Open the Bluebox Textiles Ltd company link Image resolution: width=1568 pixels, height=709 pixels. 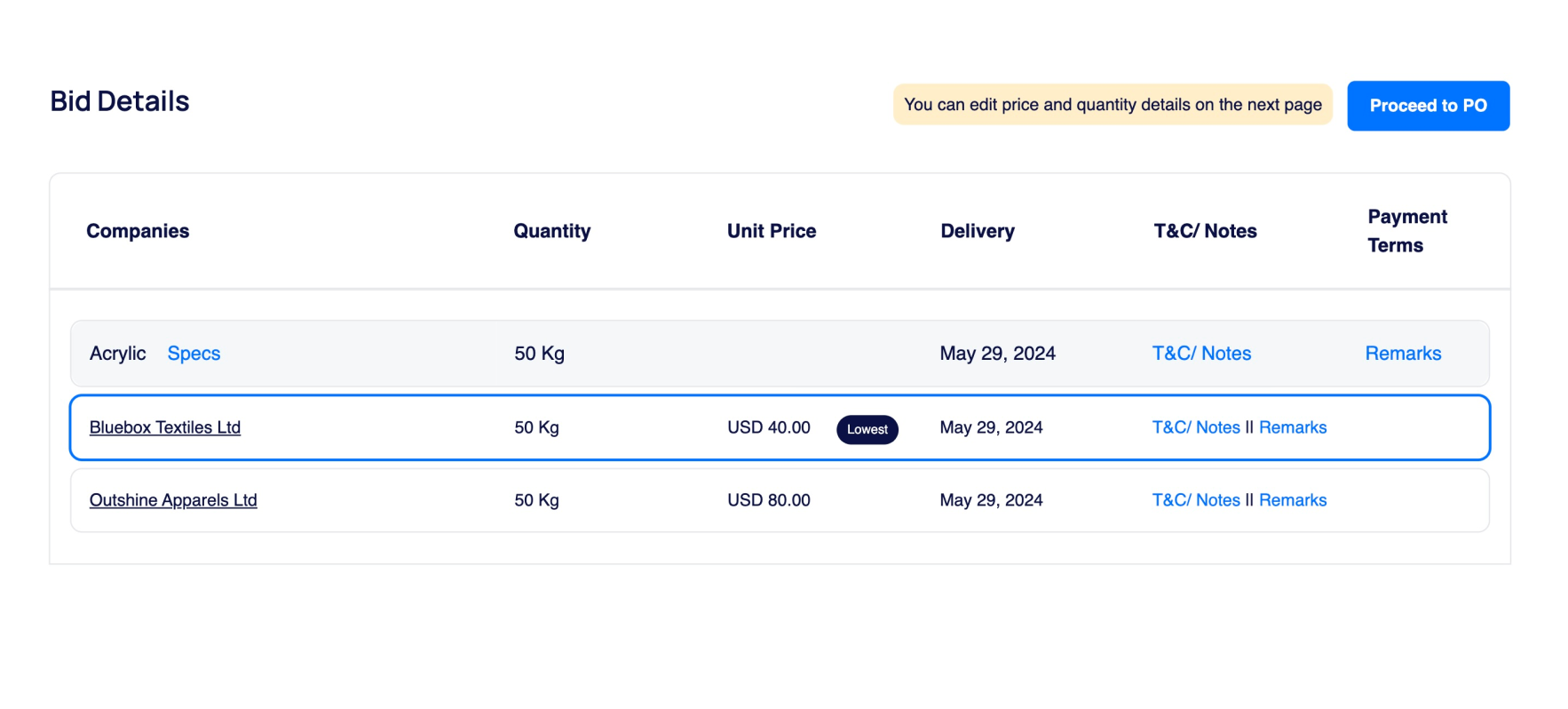coord(165,427)
